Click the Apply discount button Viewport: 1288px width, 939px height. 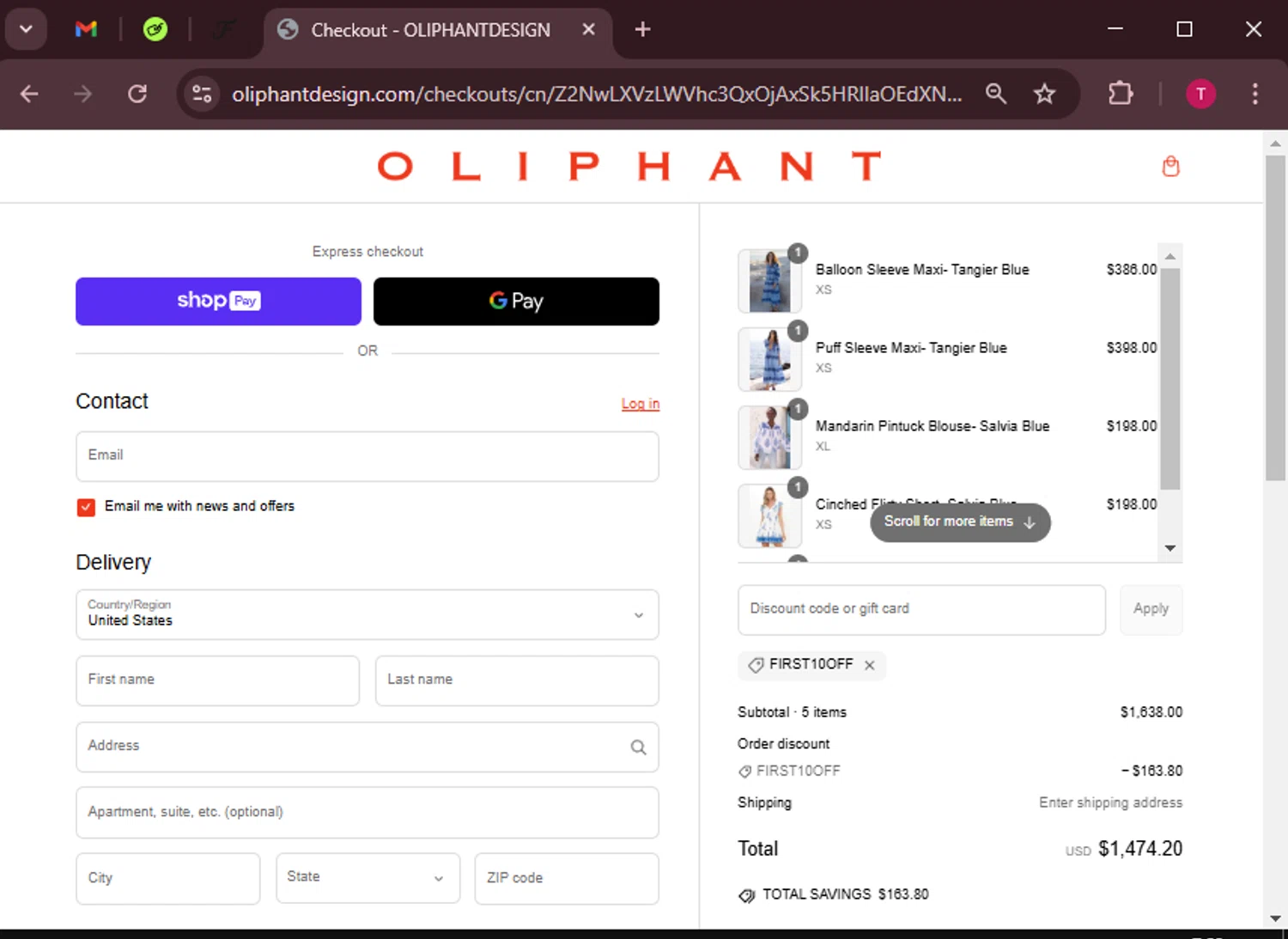[x=1151, y=610]
